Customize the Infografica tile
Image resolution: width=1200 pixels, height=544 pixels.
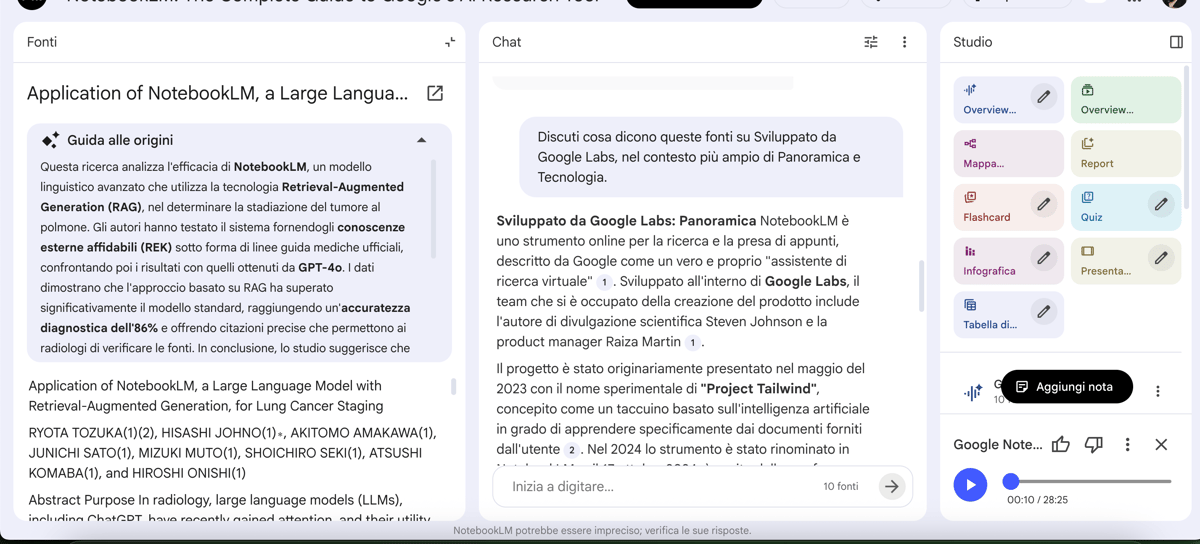click(1043, 258)
